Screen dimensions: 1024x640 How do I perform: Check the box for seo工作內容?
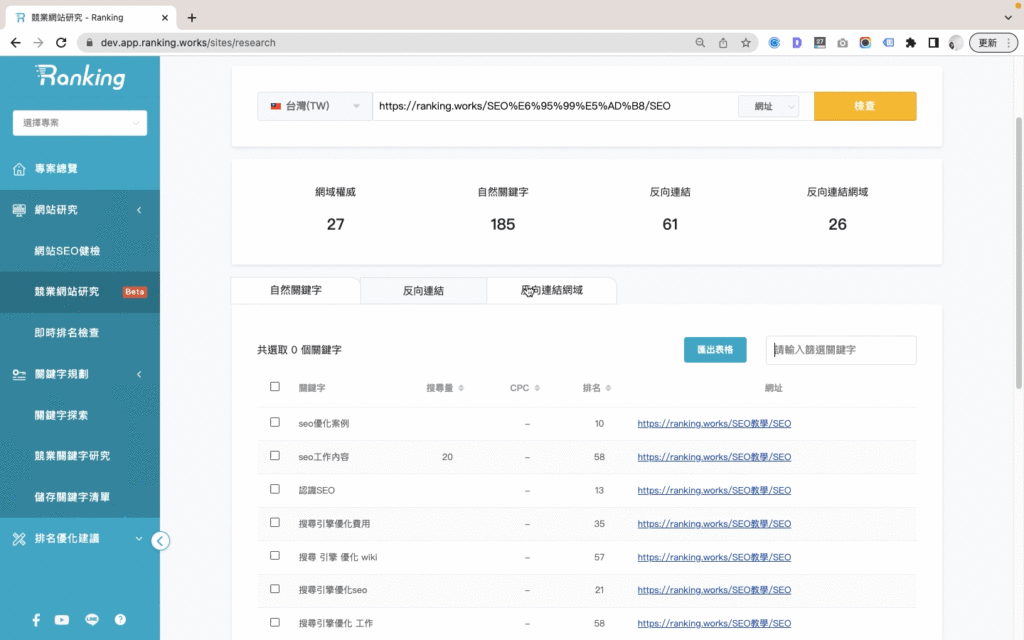pyautogui.click(x=275, y=456)
